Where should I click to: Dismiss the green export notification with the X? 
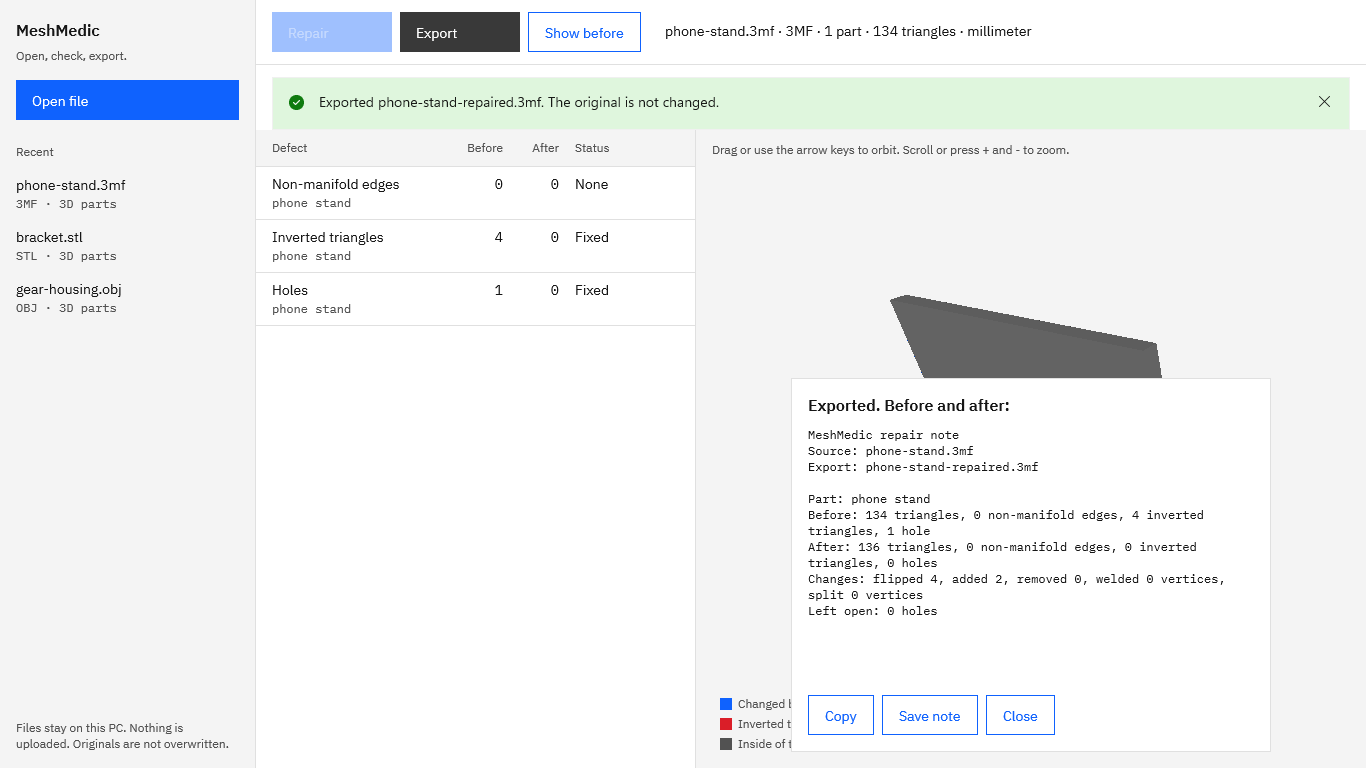tap(1324, 102)
